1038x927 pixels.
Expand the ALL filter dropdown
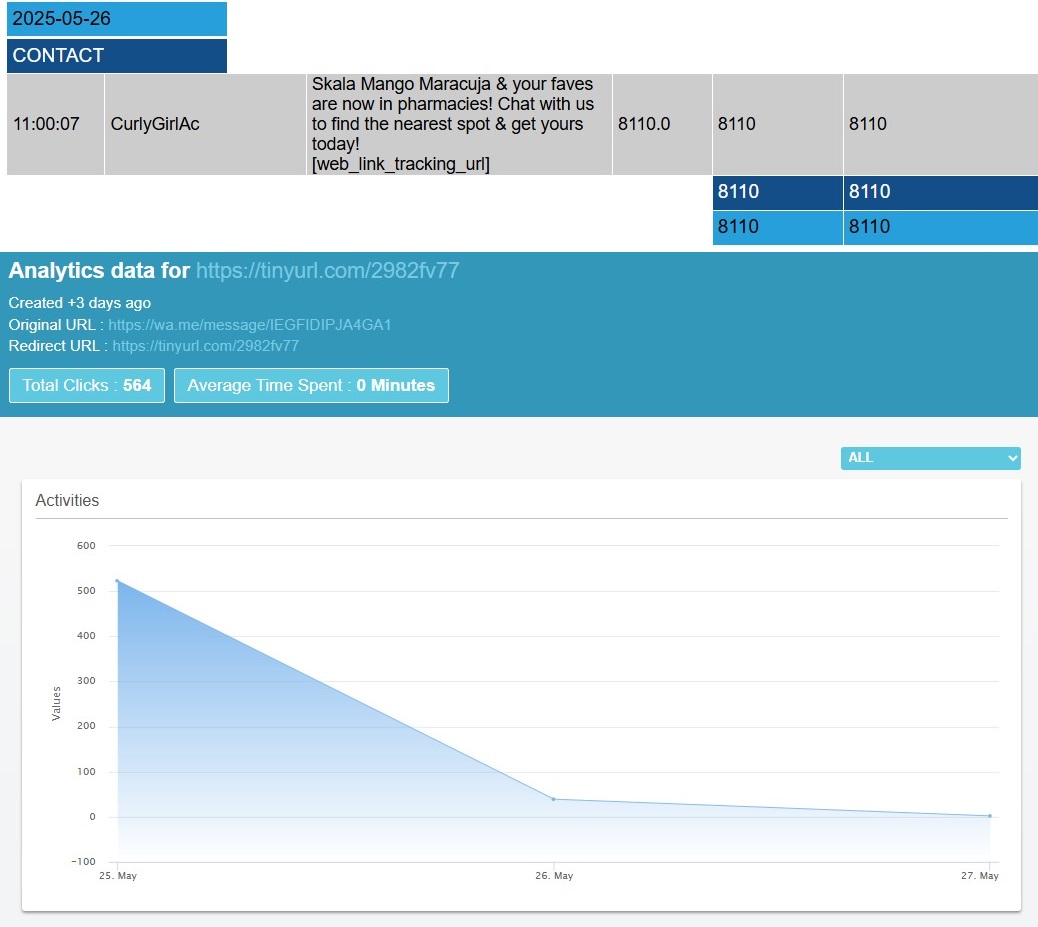click(930, 458)
